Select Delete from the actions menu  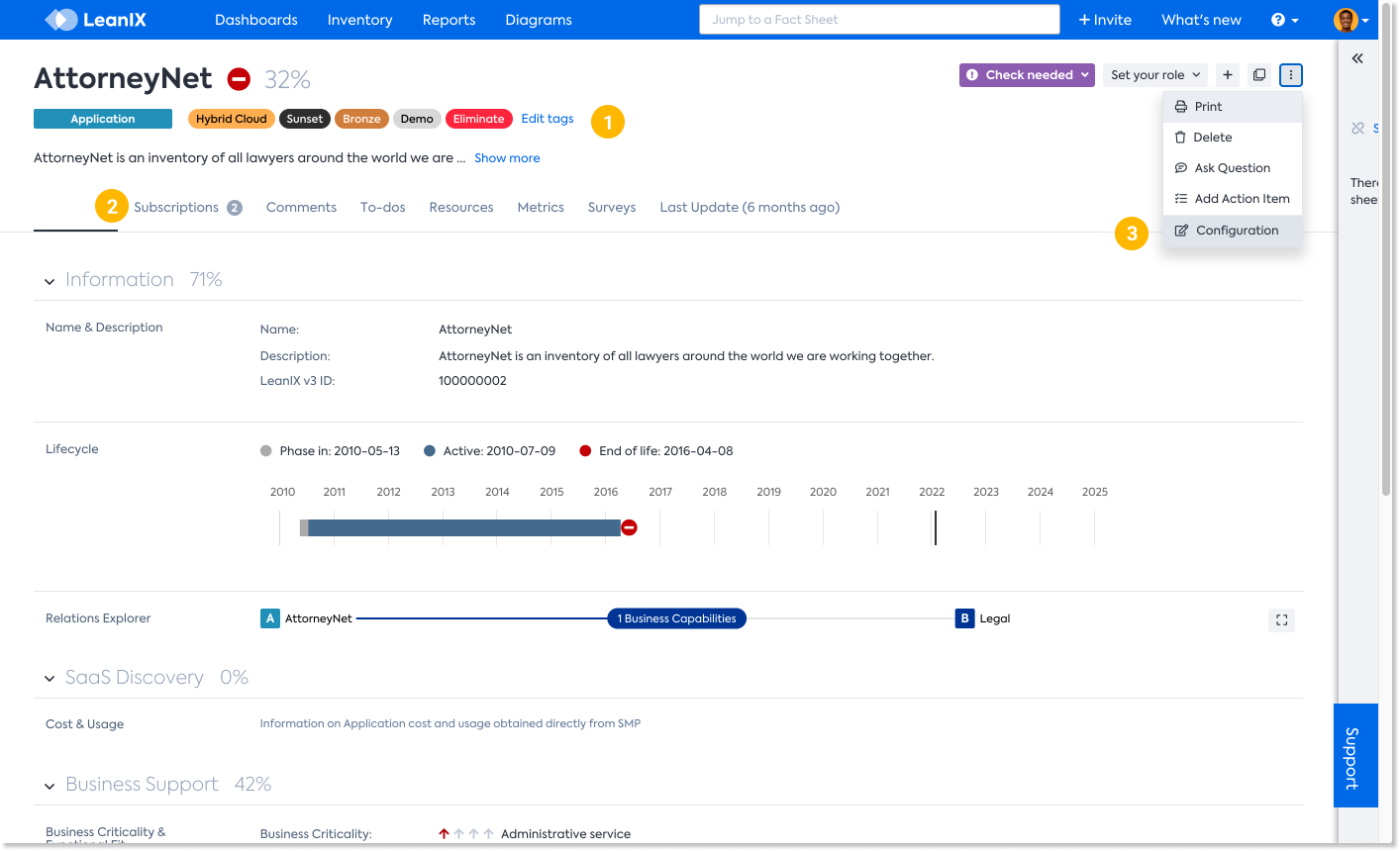(1233, 138)
